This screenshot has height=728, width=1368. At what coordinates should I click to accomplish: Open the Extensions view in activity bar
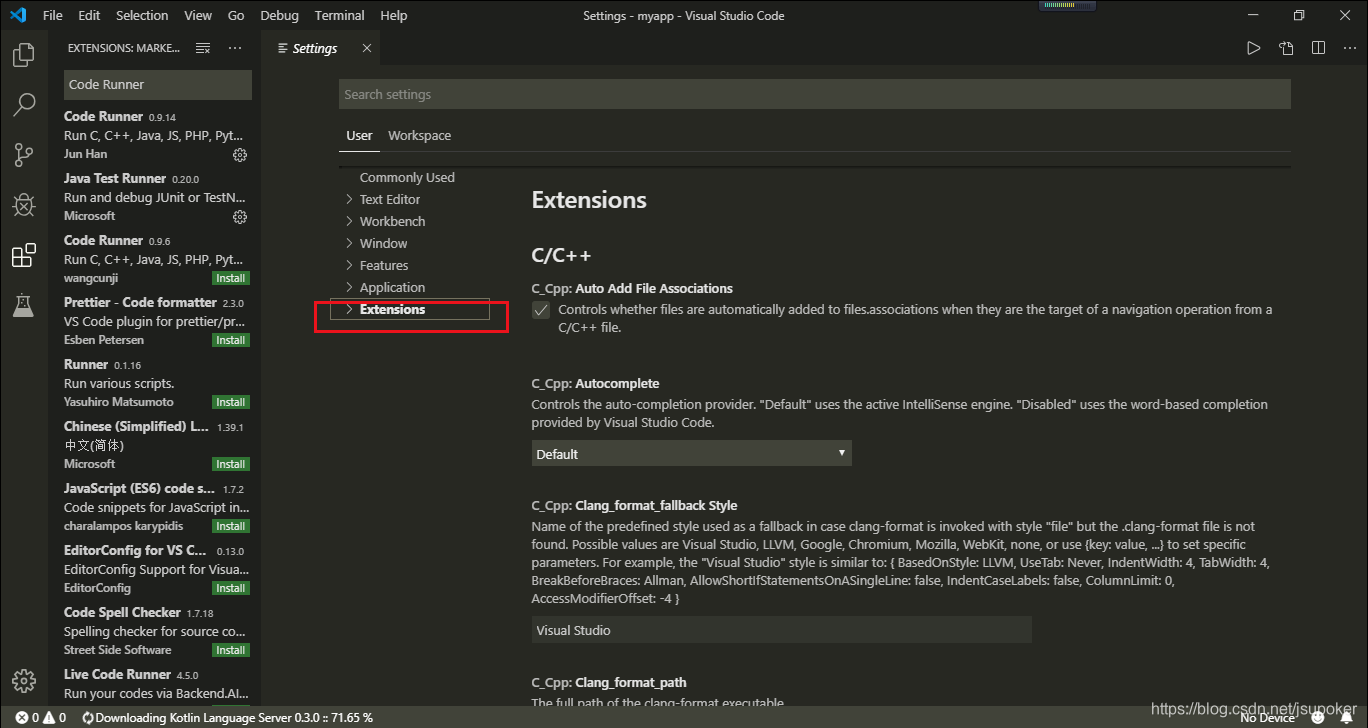[24, 256]
